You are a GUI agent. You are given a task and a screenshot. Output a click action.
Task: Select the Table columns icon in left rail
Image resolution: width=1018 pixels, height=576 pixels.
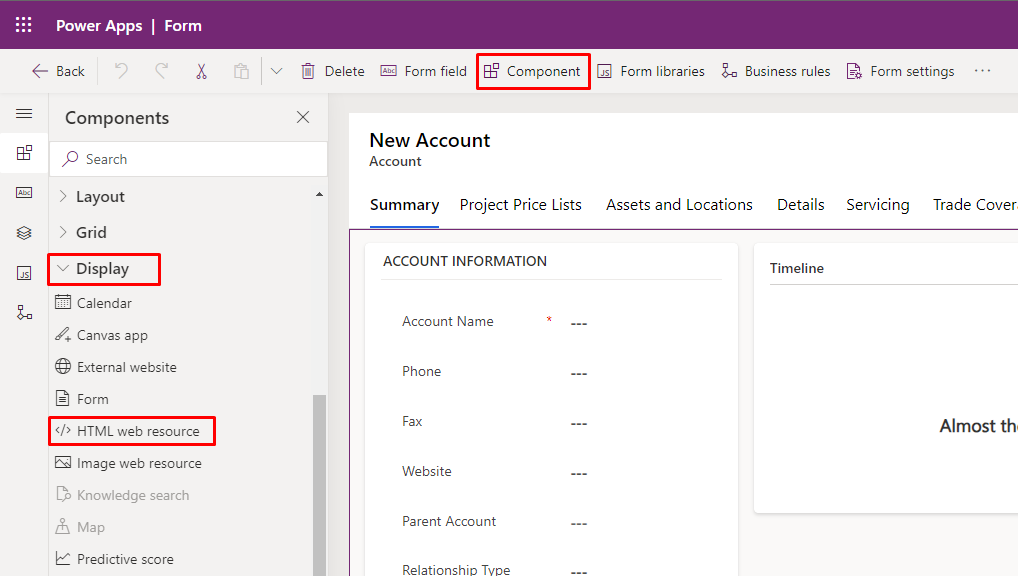24,193
